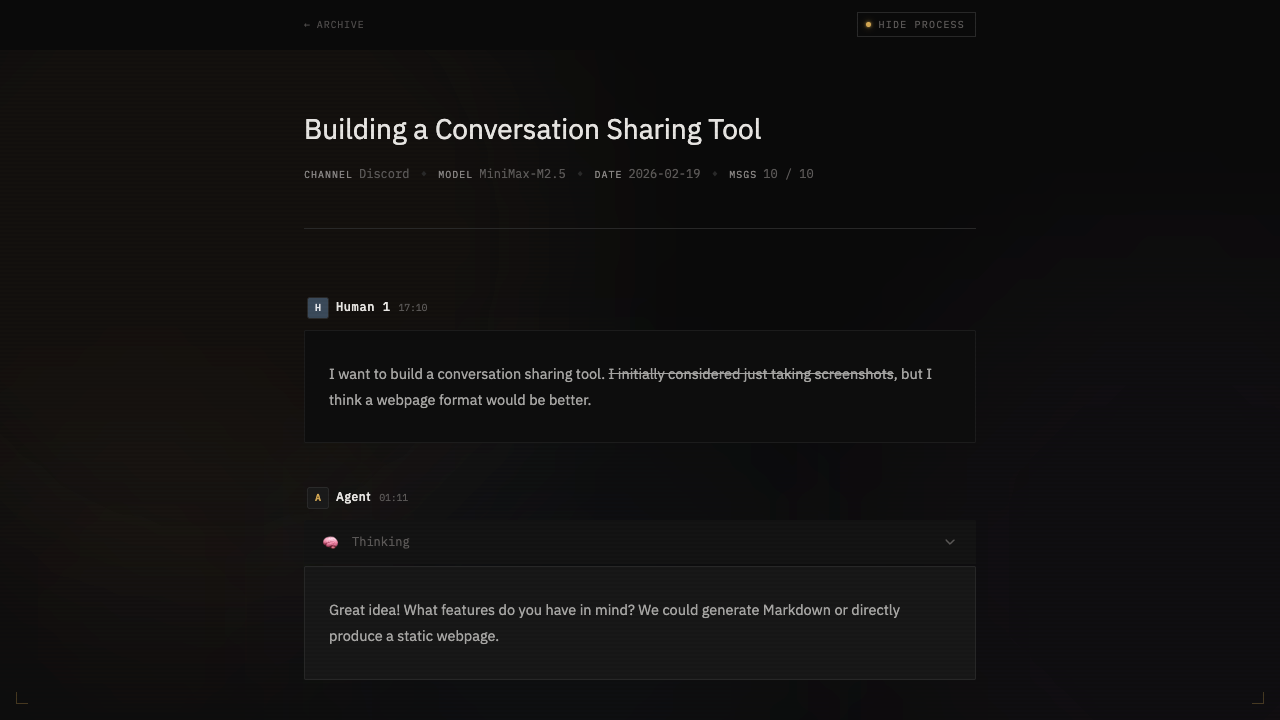
Task: Toggle HIDE PROCESS in the top bar
Action: tap(916, 24)
